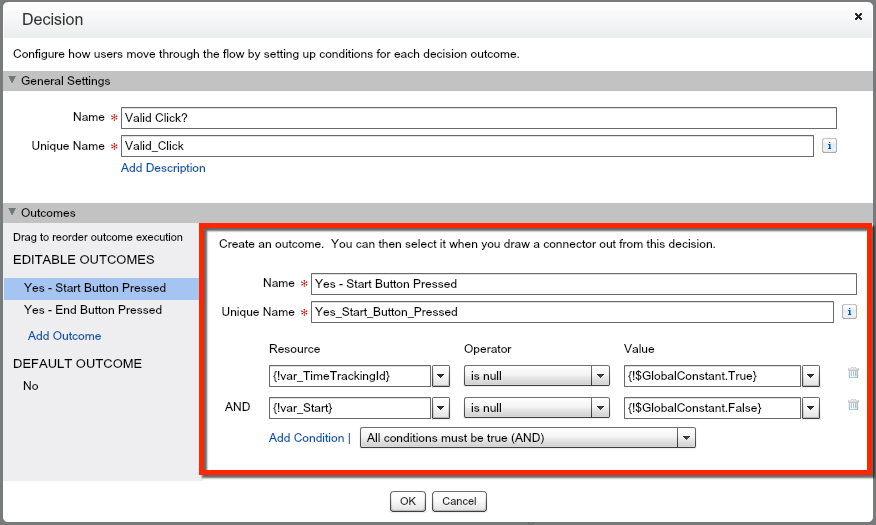Image resolution: width=876 pixels, height=525 pixels.
Task: Select the default outcome No
Action: click(x=30, y=385)
